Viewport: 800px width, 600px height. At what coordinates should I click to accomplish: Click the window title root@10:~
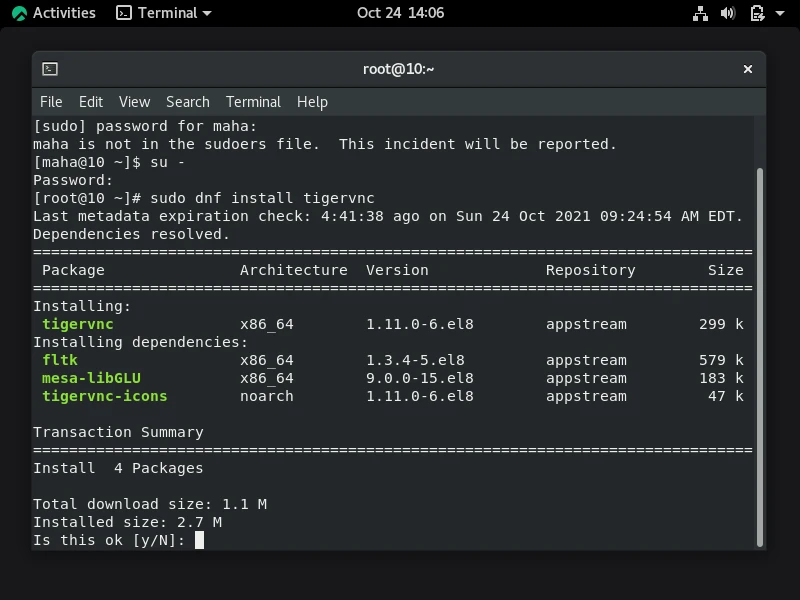399,68
